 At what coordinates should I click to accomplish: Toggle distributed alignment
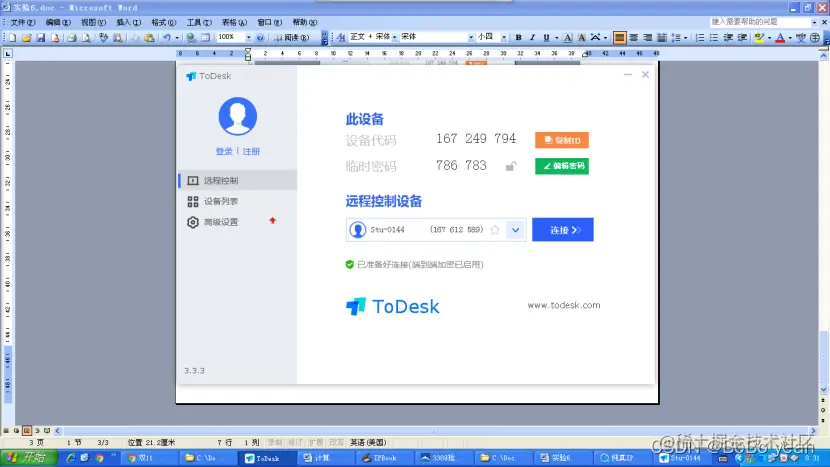(662, 38)
